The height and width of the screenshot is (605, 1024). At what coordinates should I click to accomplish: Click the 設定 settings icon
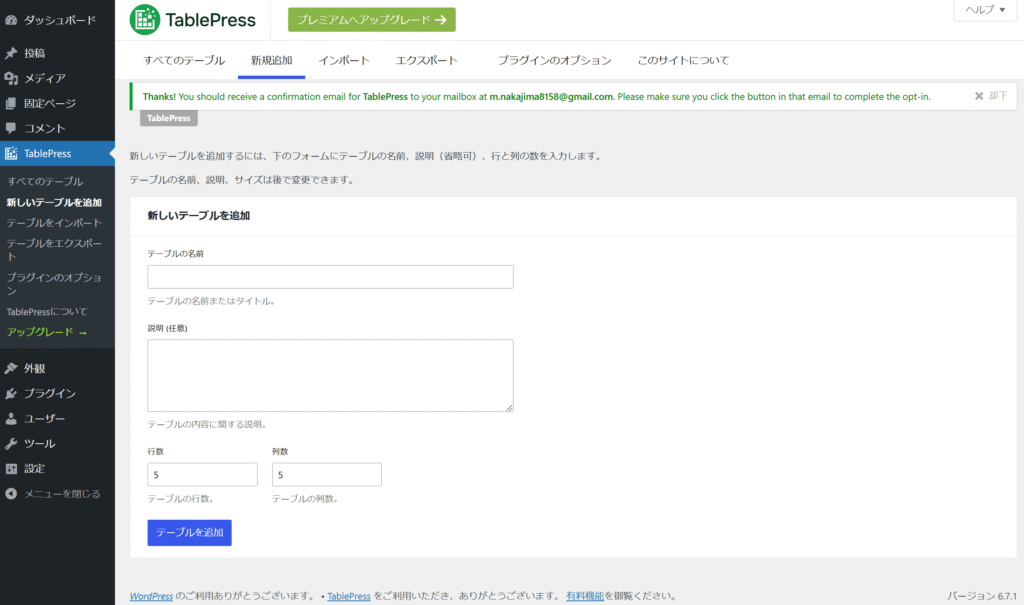(x=11, y=468)
